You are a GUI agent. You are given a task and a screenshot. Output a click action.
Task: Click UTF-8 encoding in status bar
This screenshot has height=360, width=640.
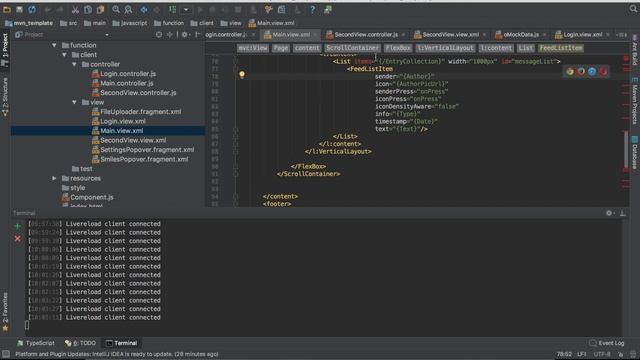coord(602,354)
